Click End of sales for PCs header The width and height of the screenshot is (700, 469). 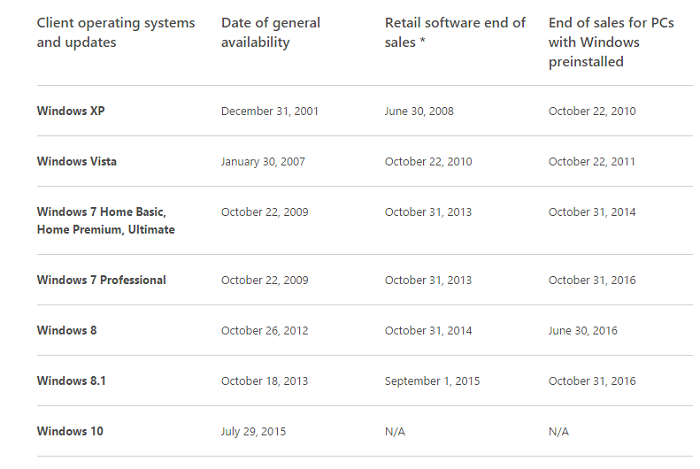pos(611,42)
